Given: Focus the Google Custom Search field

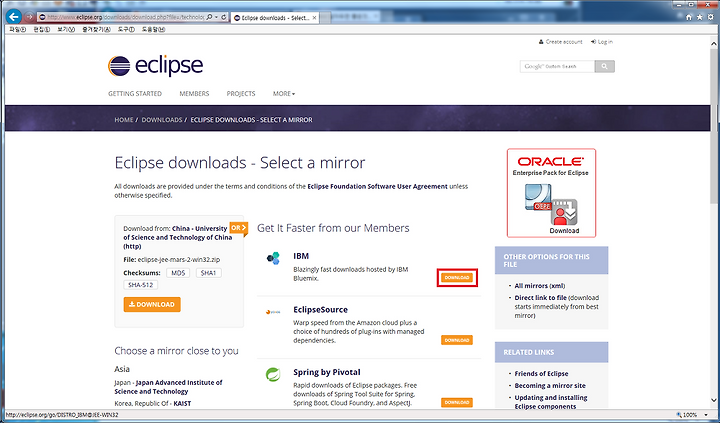Looking at the screenshot, I should [557, 66].
